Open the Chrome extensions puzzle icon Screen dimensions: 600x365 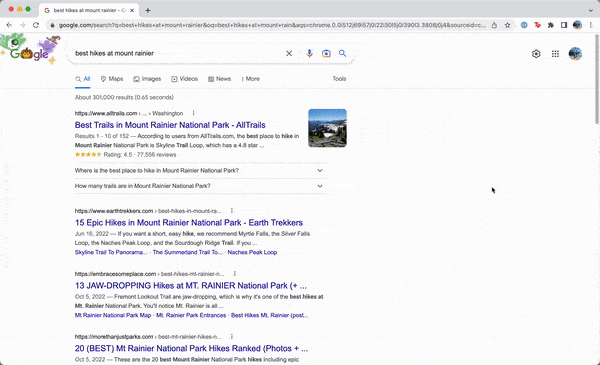click(x=551, y=25)
